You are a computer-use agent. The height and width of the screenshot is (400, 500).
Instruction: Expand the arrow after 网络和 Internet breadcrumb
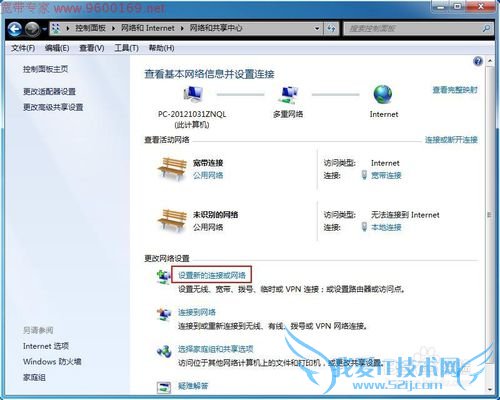point(182,29)
